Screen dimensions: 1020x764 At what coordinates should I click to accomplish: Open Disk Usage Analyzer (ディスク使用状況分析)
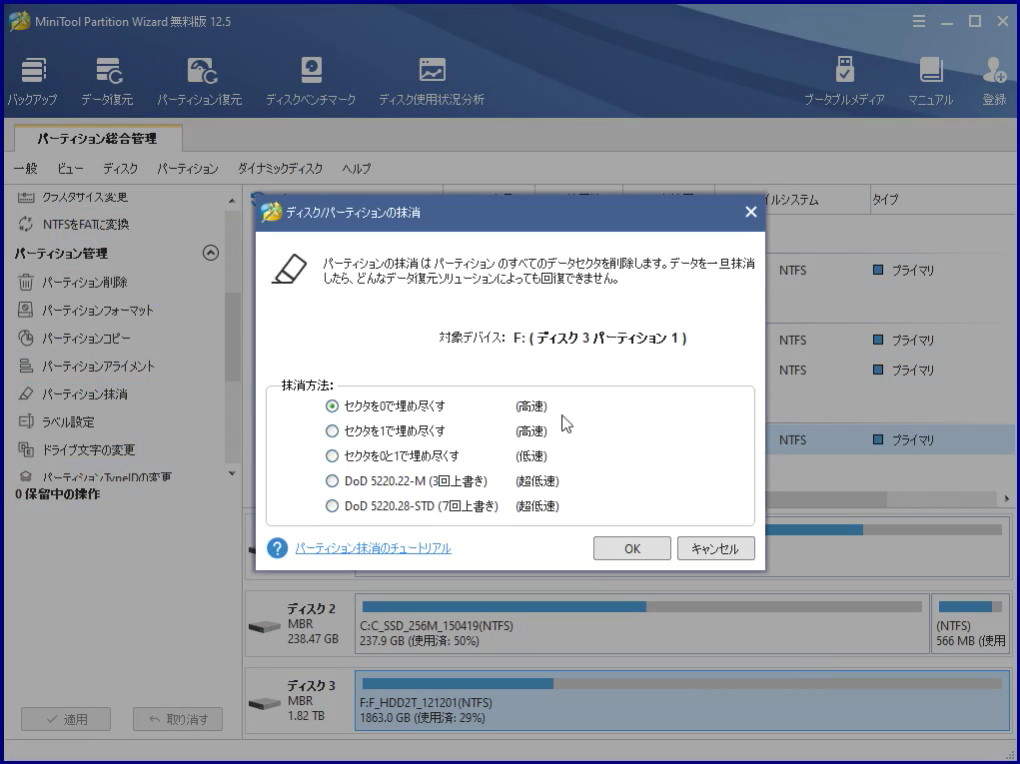tap(431, 81)
